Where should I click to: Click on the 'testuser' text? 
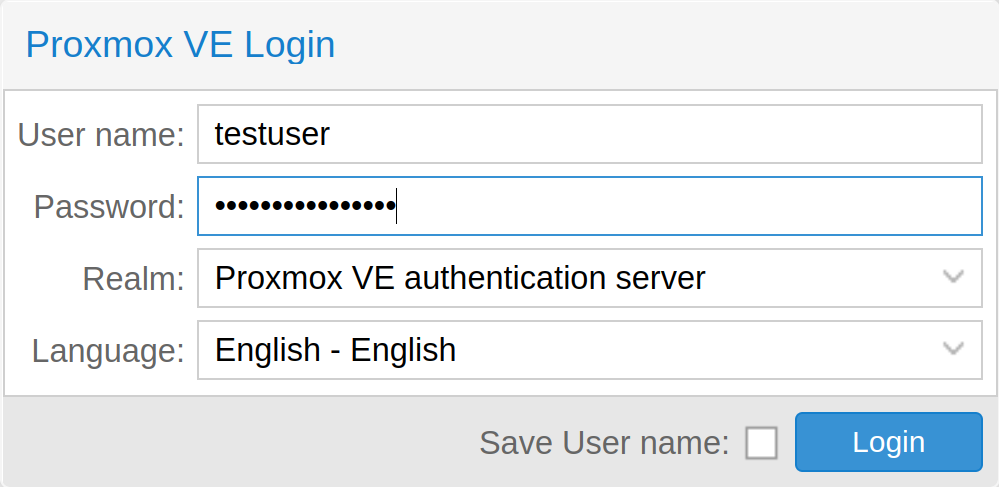272,134
